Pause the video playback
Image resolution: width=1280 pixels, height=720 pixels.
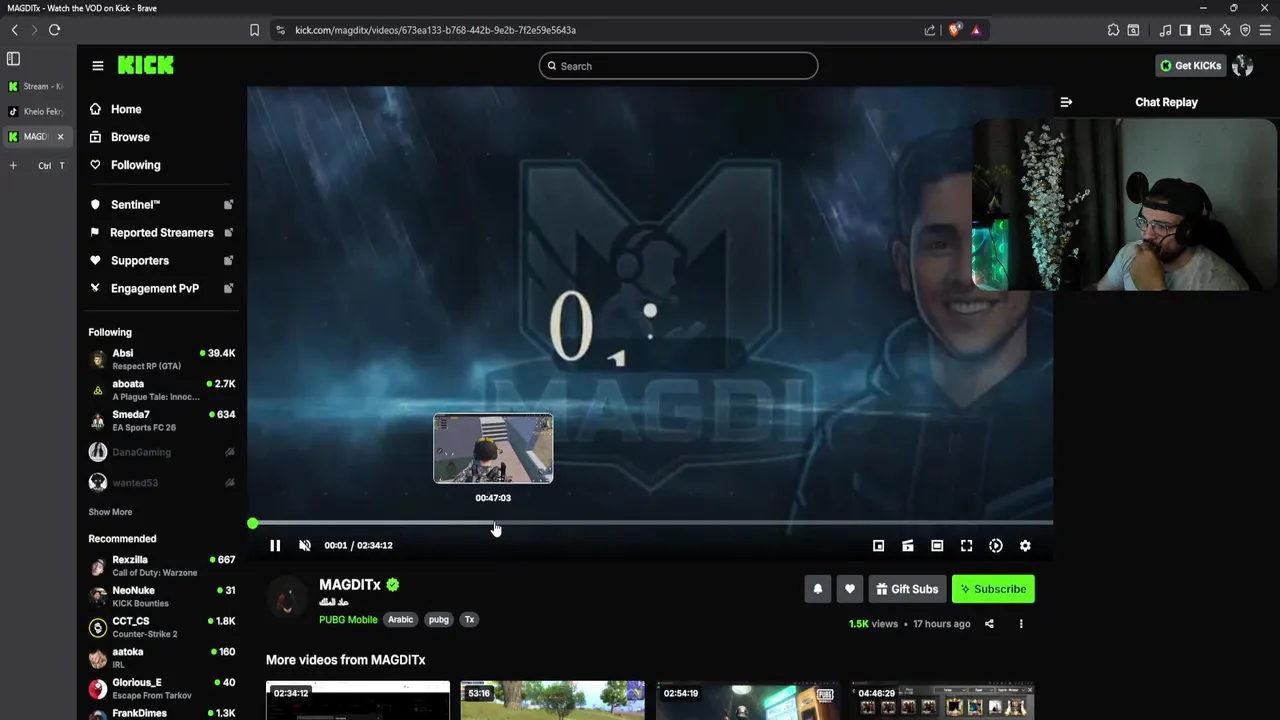(x=275, y=545)
